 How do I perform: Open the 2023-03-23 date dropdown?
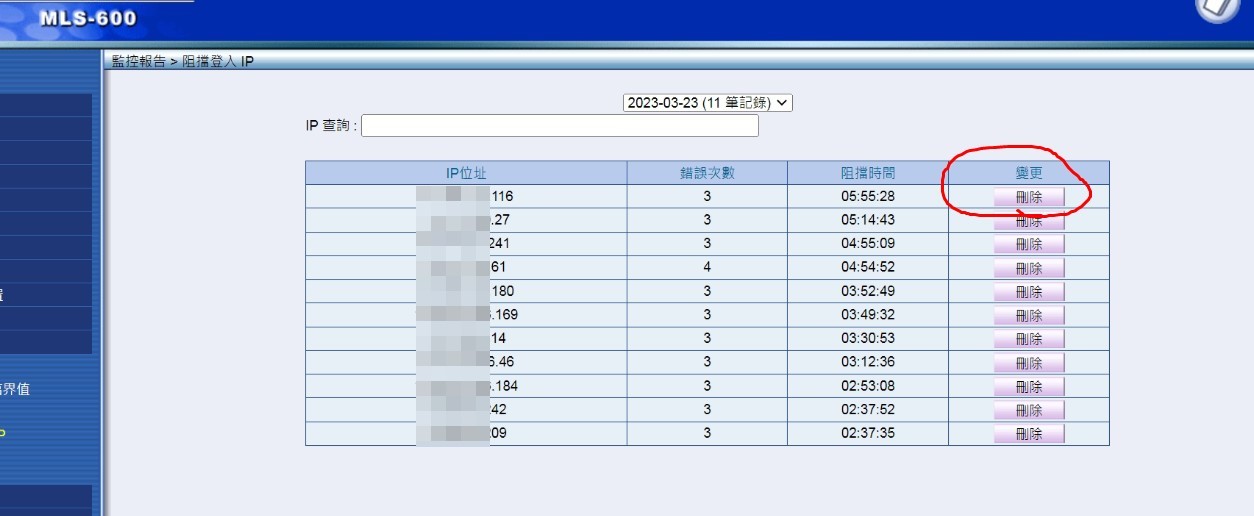tap(708, 103)
